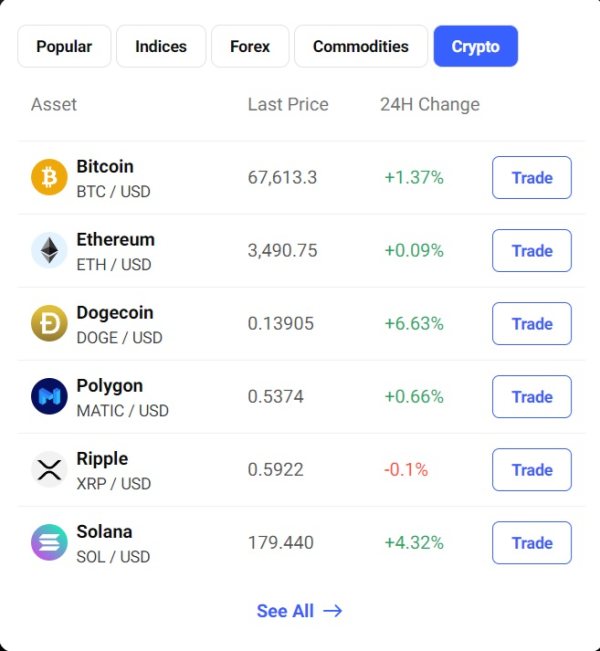Hit the Dogecoin Trade button
Image resolution: width=600 pixels, height=651 pixels.
pyautogui.click(x=531, y=324)
